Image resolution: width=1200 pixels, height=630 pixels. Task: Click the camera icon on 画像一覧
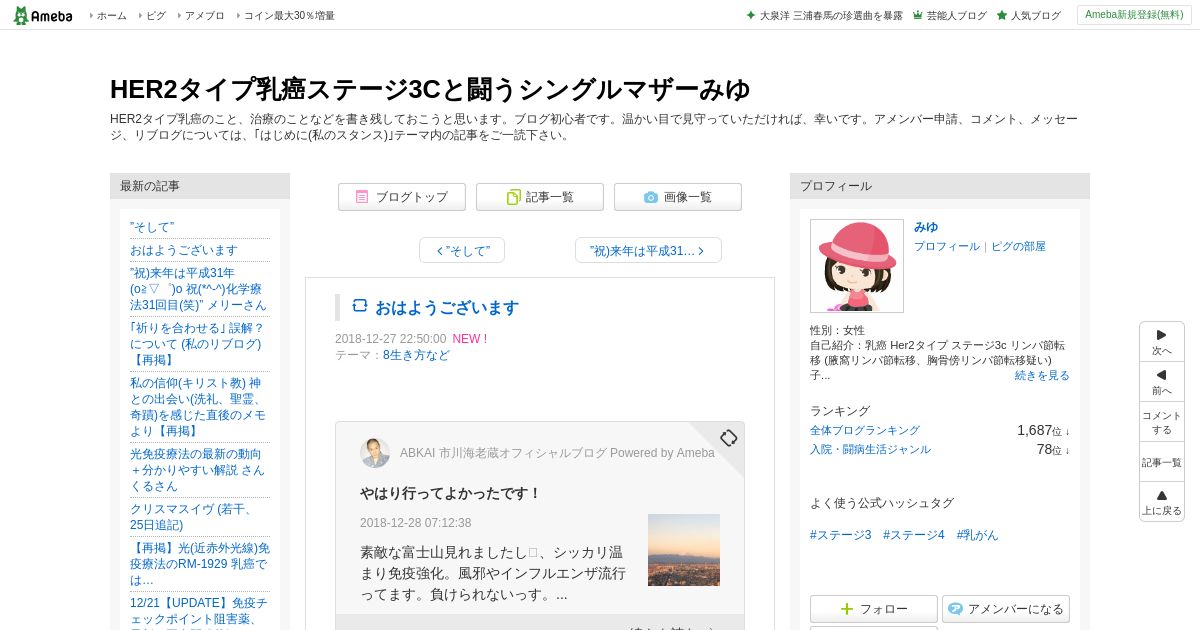coord(651,197)
